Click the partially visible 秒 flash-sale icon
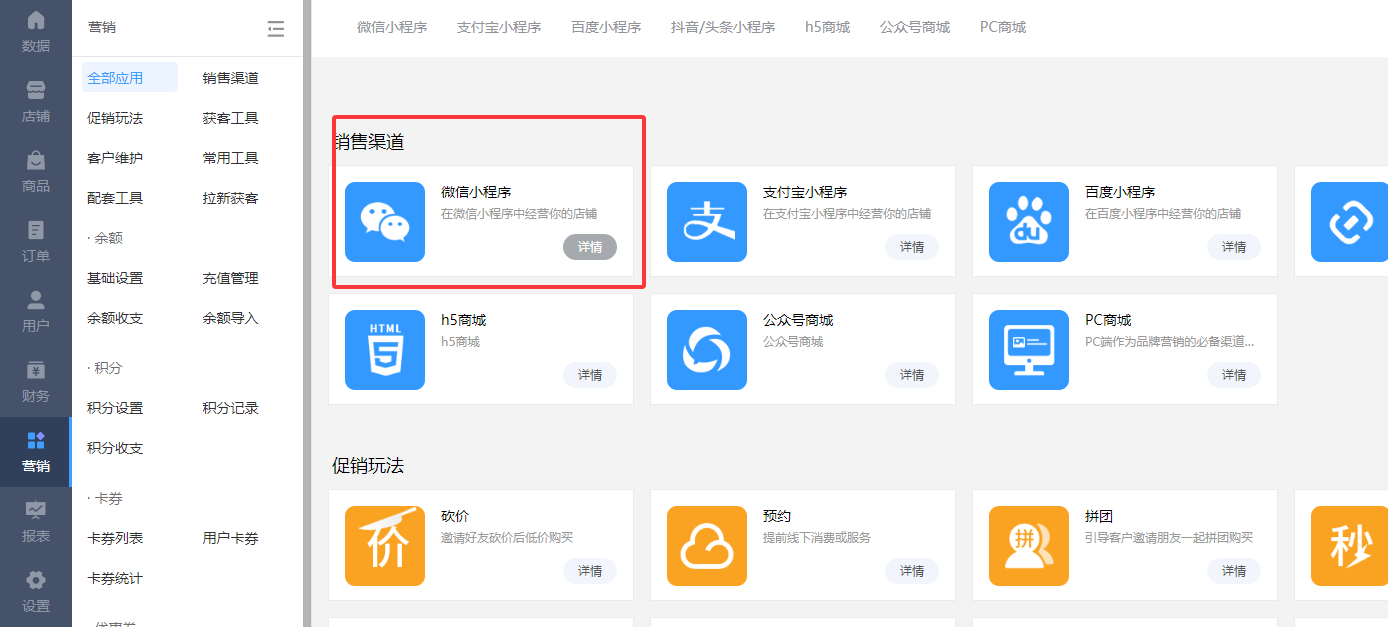The height and width of the screenshot is (627, 1388). coord(1349,546)
